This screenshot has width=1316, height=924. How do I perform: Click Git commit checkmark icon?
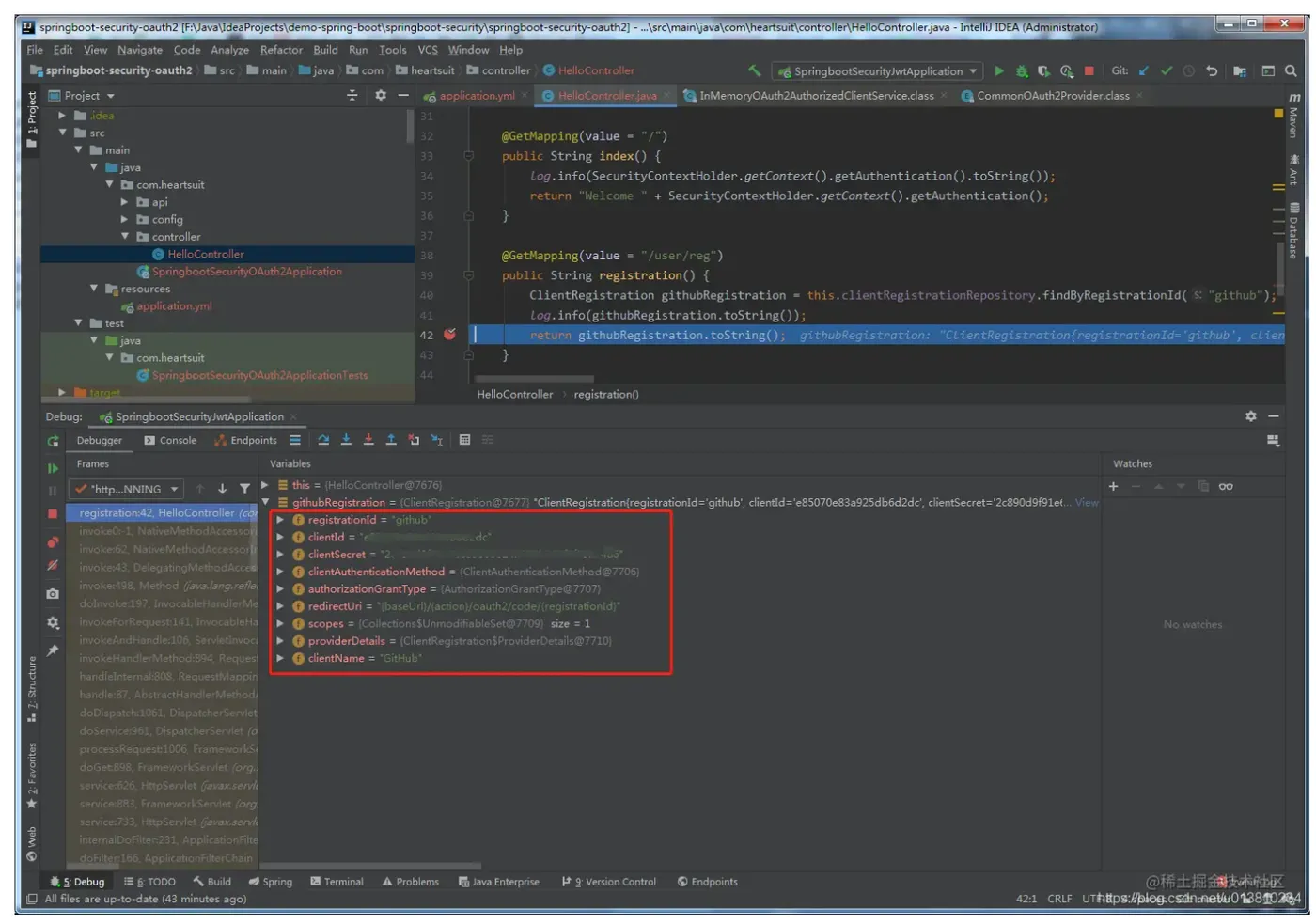click(1167, 70)
